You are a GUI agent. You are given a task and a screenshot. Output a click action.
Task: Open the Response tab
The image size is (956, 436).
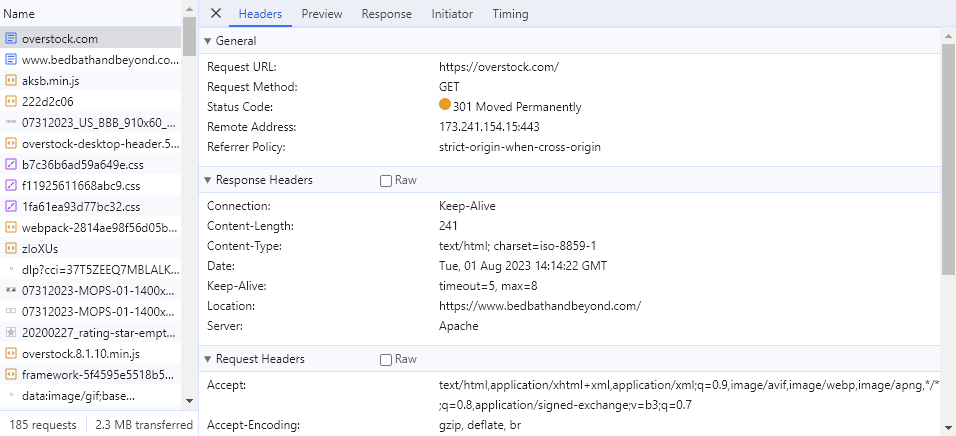tap(387, 13)
